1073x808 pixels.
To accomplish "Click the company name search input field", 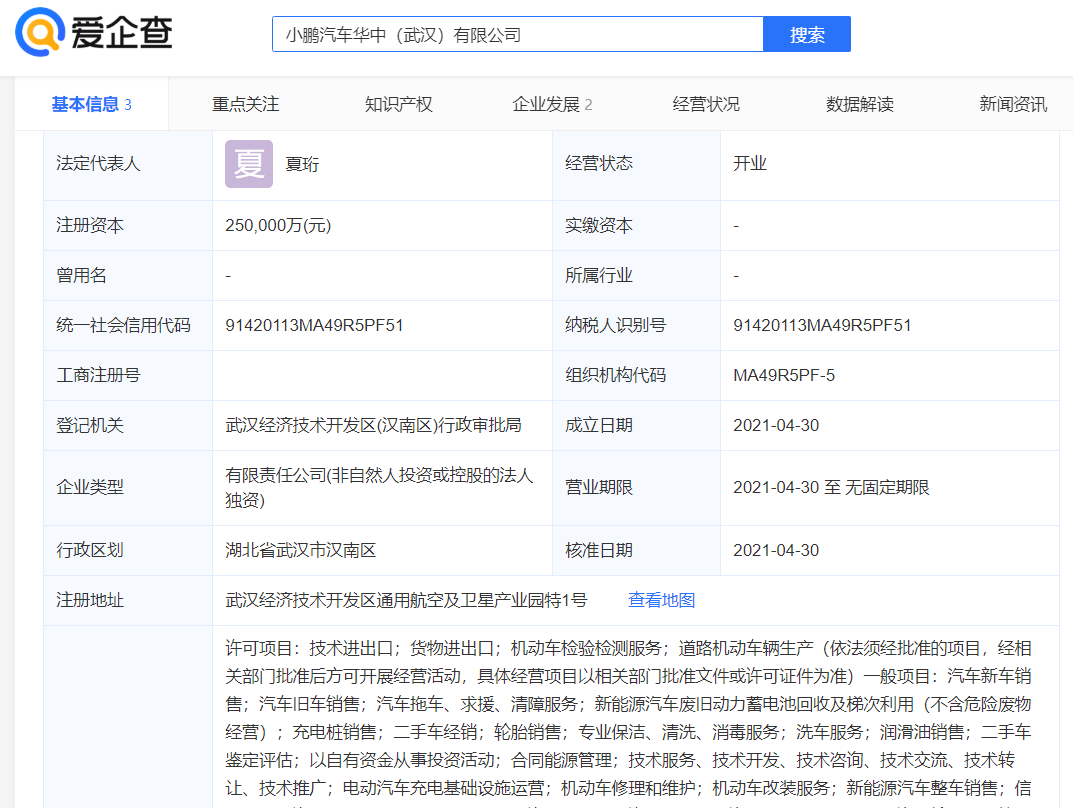I will click(x=517, y=34).
